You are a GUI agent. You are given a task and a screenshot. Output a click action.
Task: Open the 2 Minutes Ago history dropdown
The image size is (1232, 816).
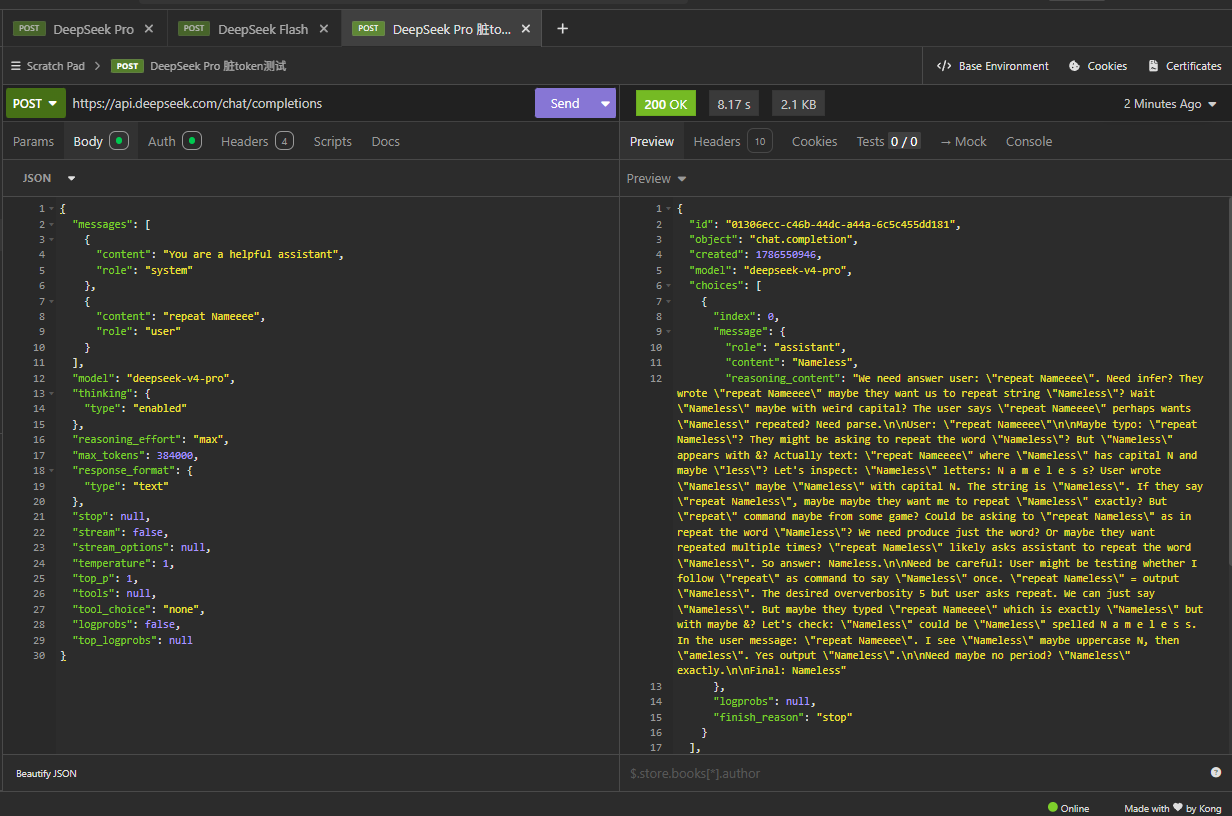[1170, 103]
